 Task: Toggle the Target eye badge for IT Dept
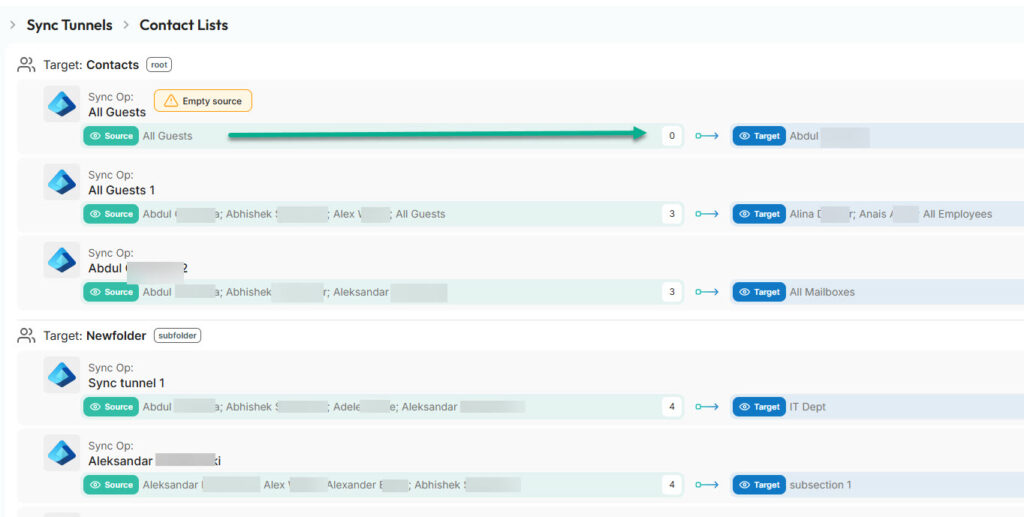pos(759,407)
